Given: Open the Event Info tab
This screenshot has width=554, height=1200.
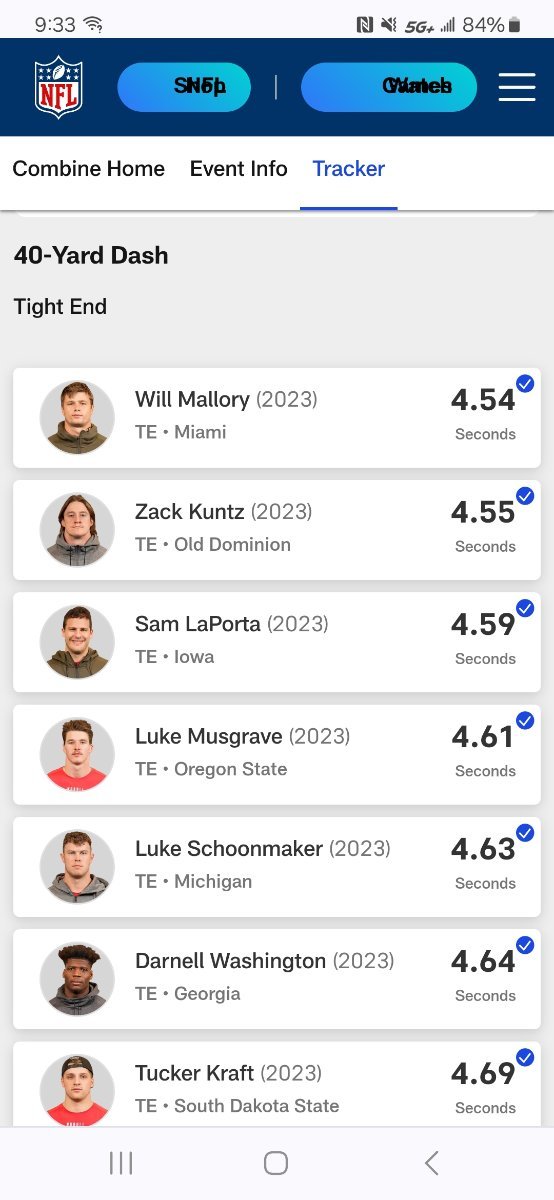Looking at the screenshot, I should click(x=239, y=169).
